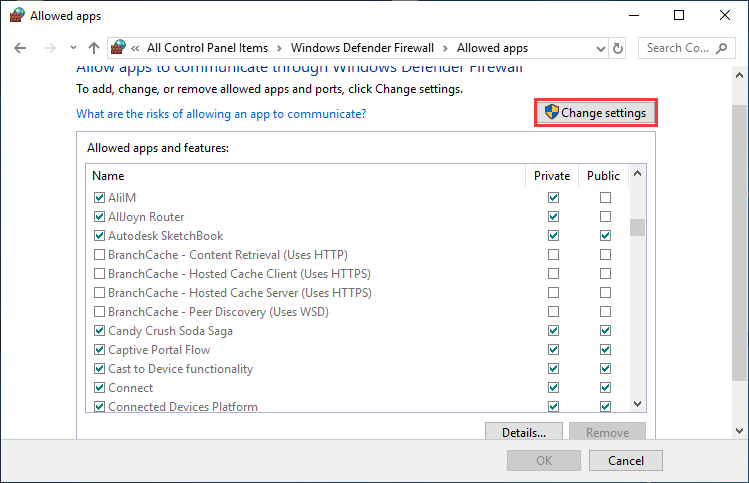
Task: Toggle Private checkbox for Candy Crush Soda Saga
Action: point(553,331)
